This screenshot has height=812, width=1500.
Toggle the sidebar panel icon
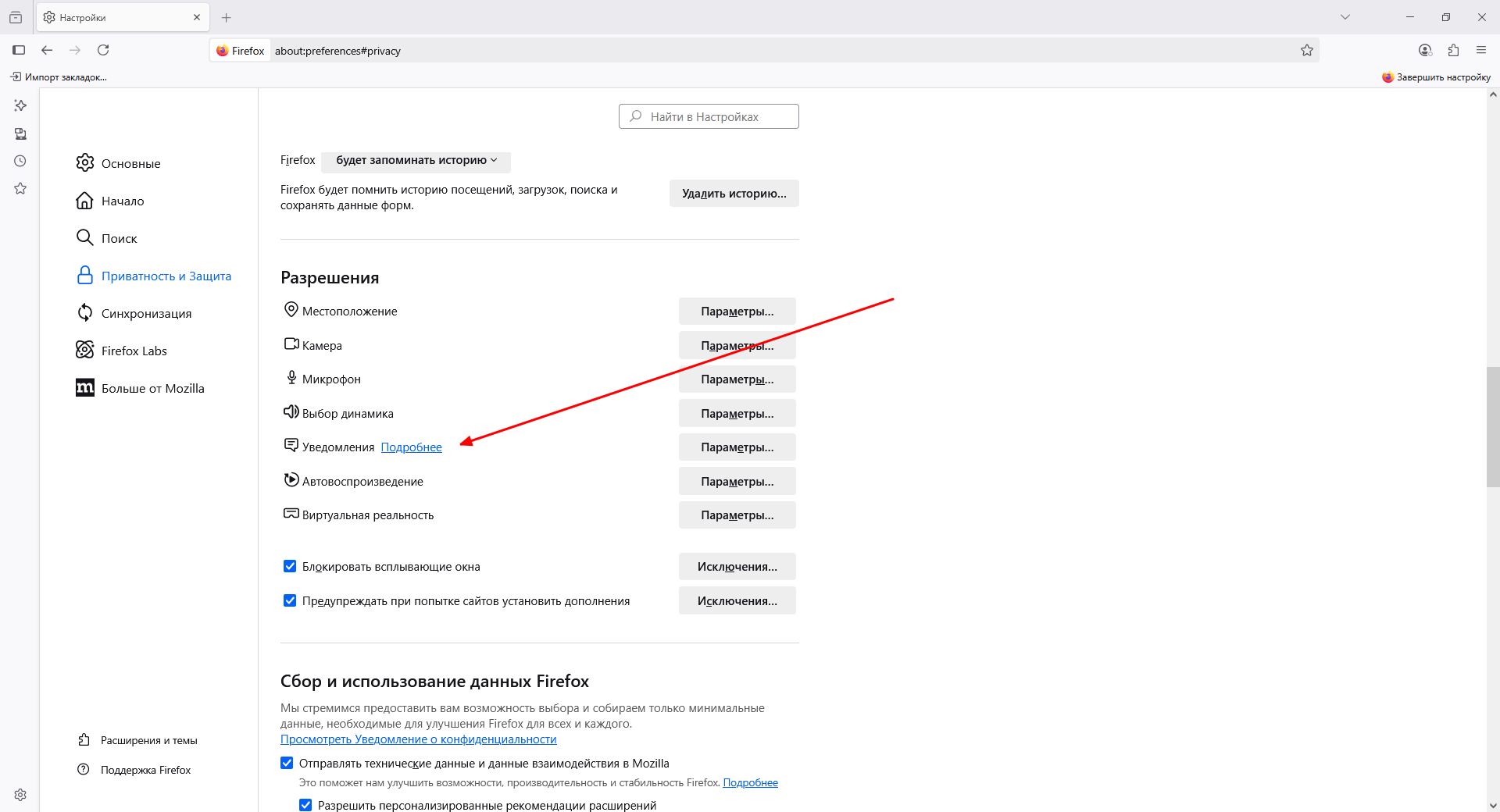click(x=19, y=50)
